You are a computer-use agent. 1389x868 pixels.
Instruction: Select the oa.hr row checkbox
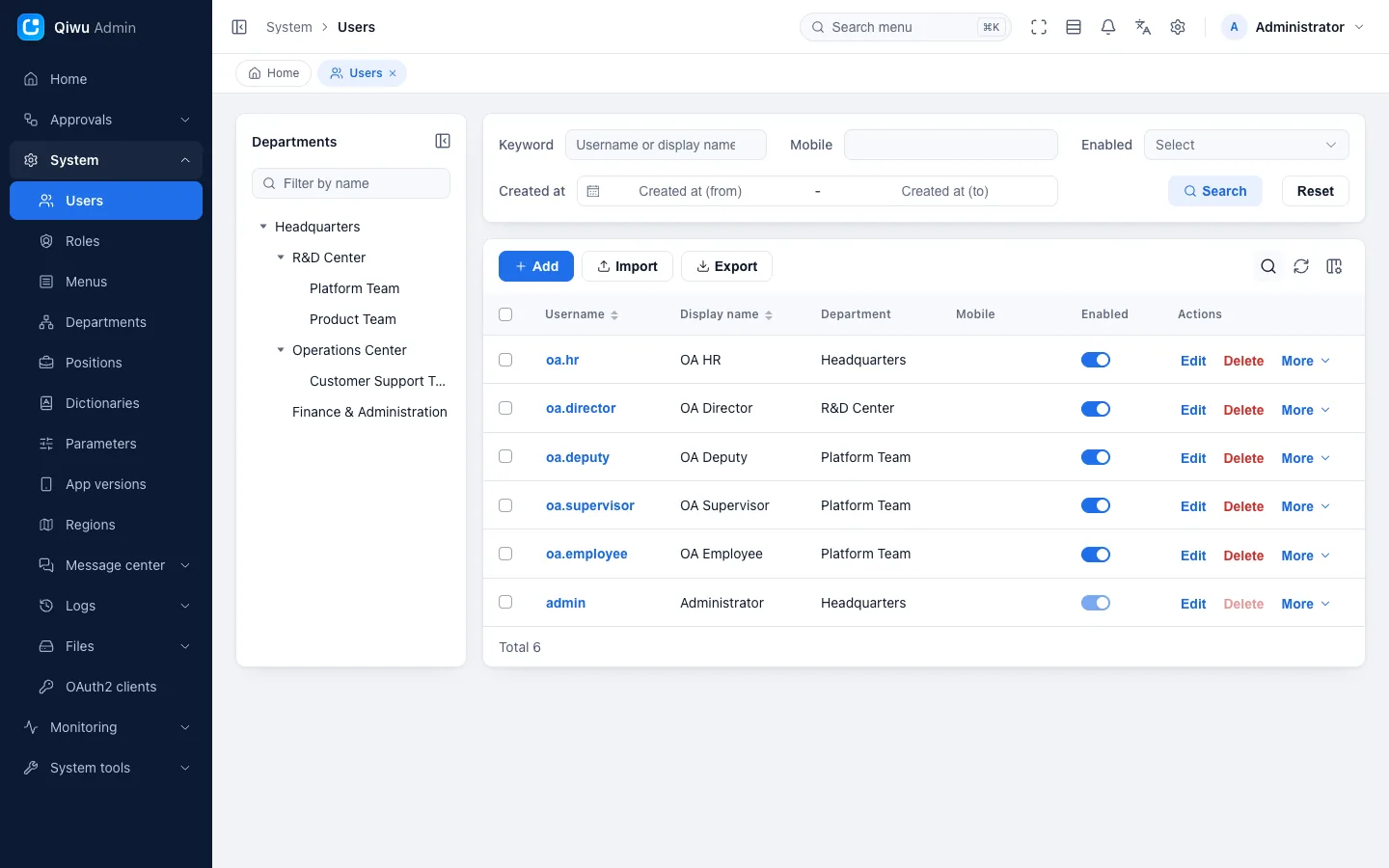[505, 360]
